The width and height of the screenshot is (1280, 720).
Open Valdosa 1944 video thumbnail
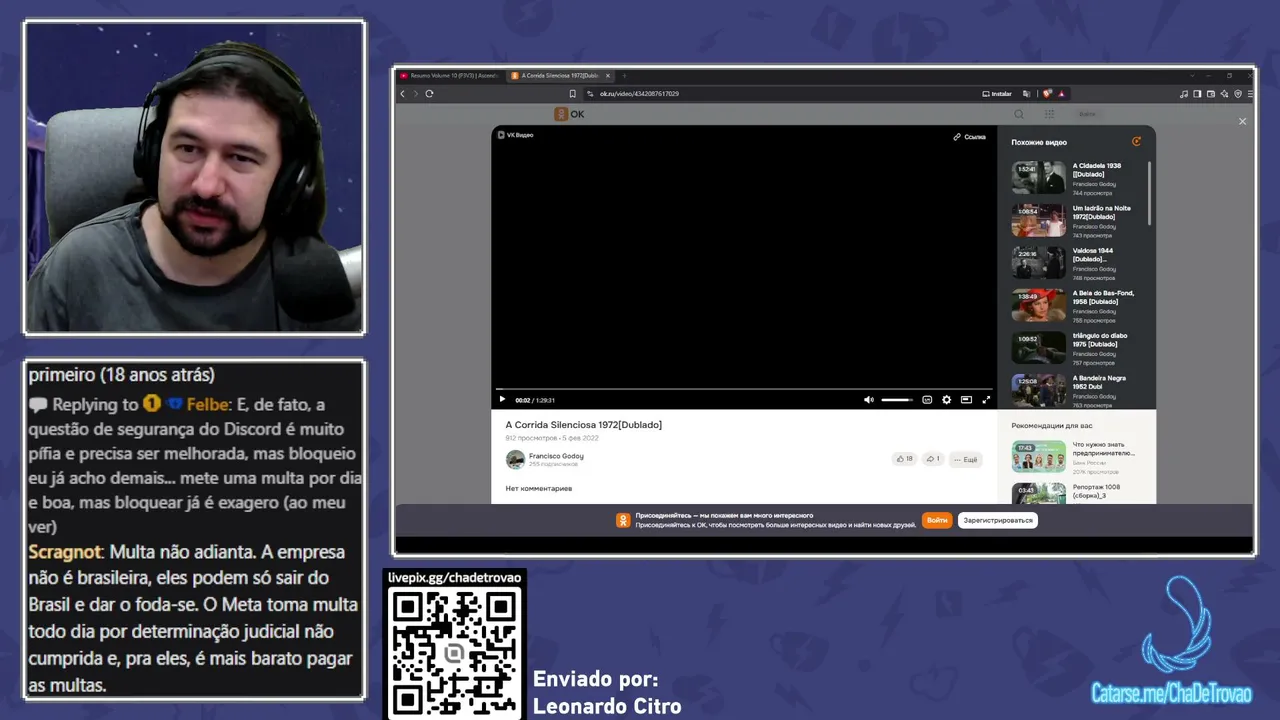point(1038,263)
